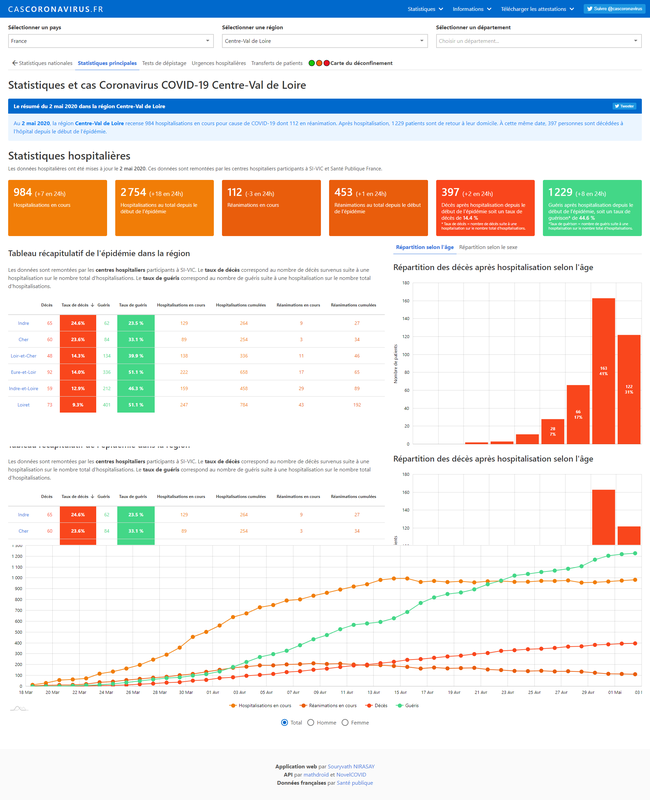Select the Total radio button
650x800 pixels.
coord(285,722)
